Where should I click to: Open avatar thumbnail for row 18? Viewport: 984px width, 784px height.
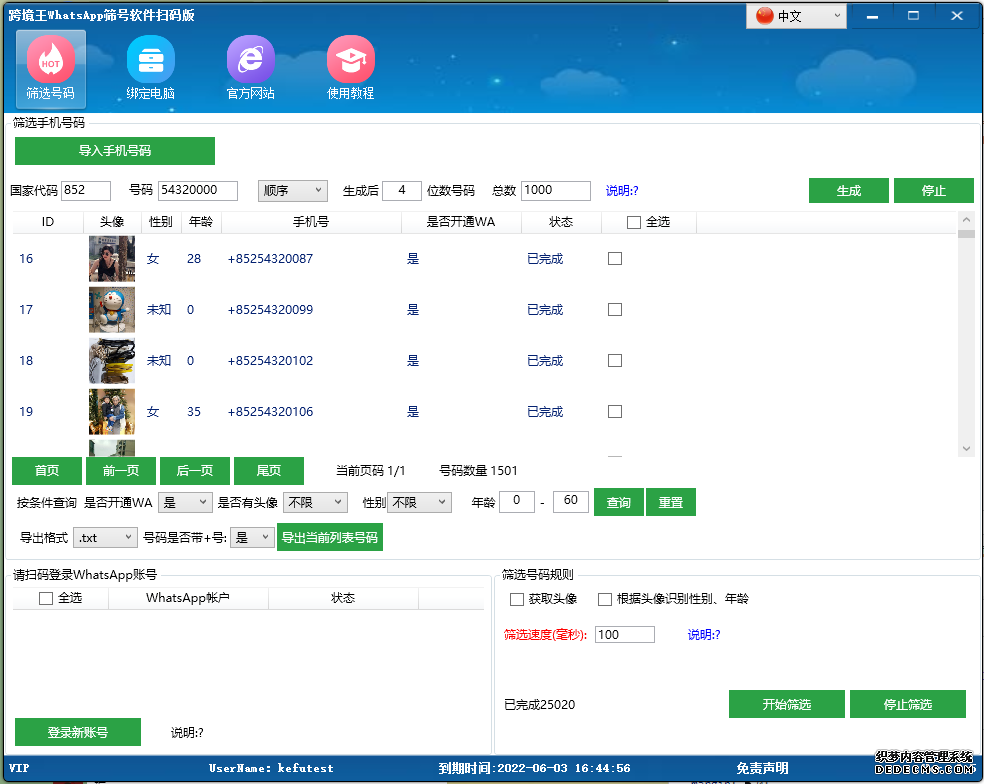(x=112, y=360)
